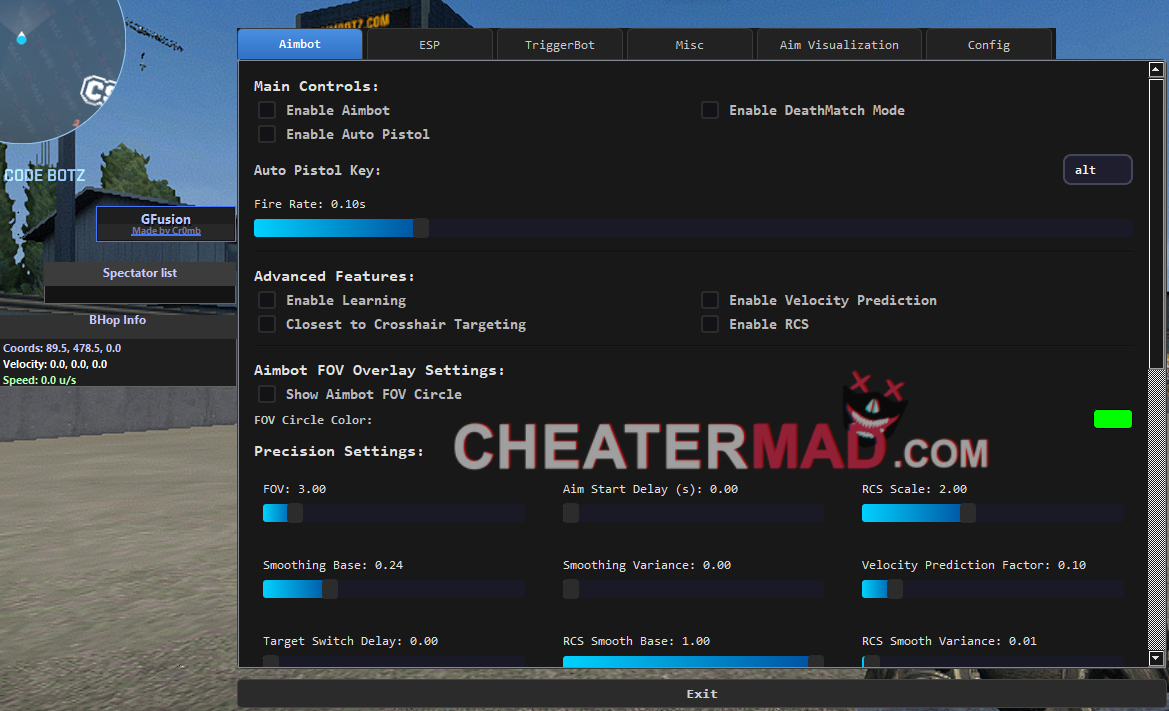Click the alt Auto Pistol key field
The image size is (1169, 711).
pos(1097,170)
